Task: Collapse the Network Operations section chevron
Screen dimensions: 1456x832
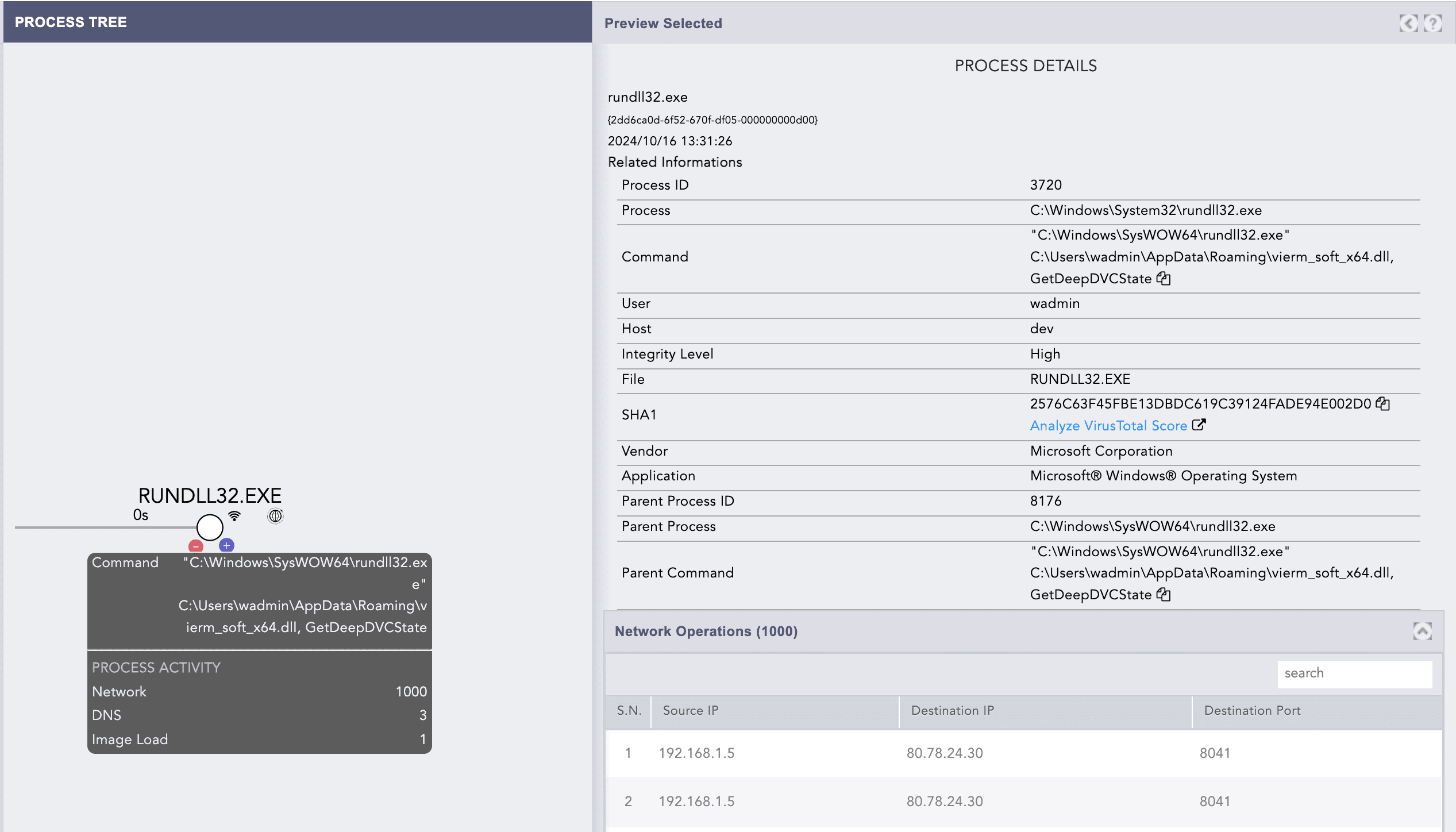Action: point(1422,631)
